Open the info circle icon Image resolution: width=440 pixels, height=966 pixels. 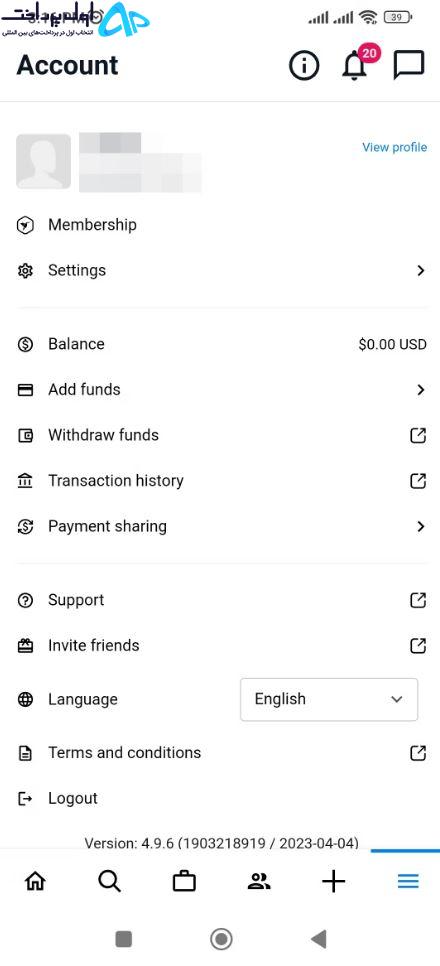(x=304, y=65)
